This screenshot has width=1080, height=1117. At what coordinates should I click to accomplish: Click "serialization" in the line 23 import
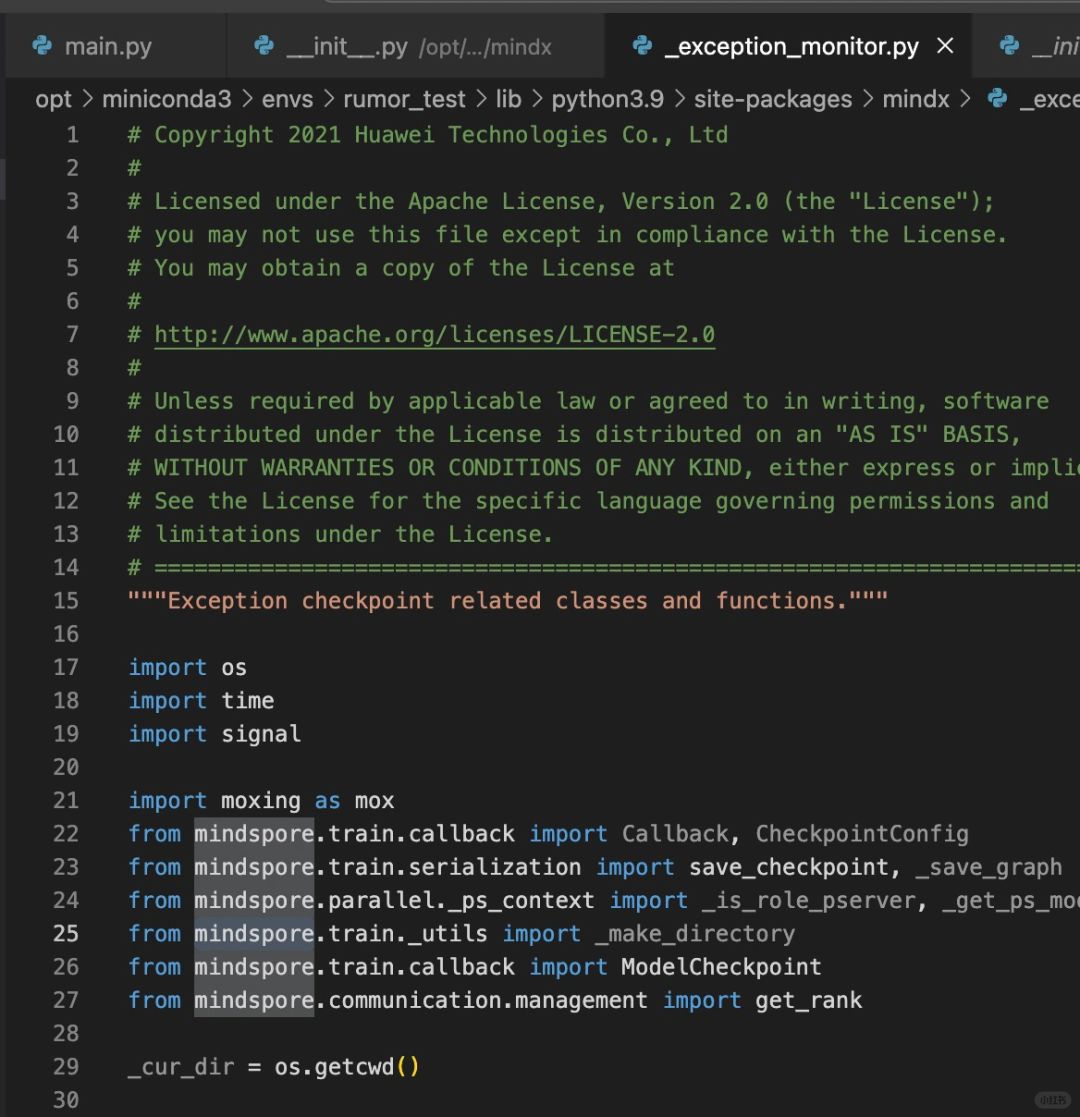click(x=494, y=868)
